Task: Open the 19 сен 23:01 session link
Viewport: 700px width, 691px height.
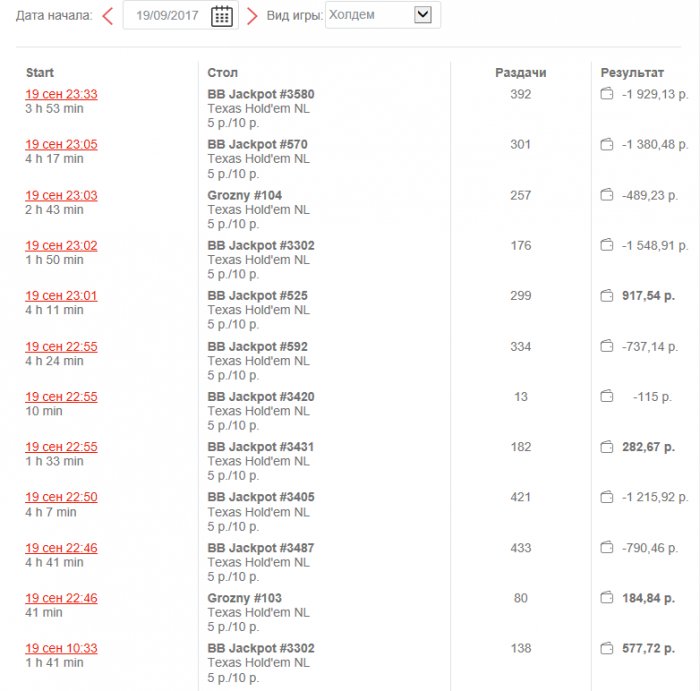Action: click(61, 296)
